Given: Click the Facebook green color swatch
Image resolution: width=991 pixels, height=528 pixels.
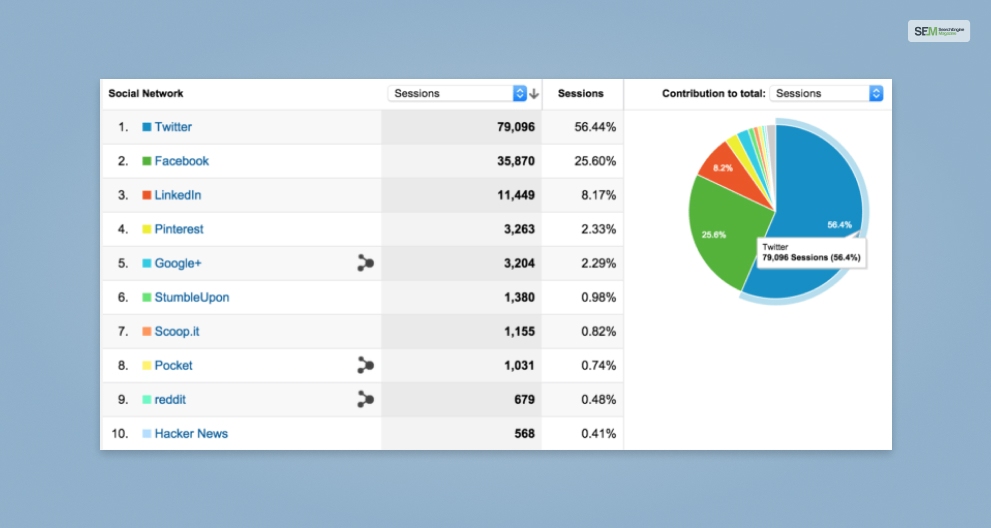Looking at the screenshot, I should [147, 161].
